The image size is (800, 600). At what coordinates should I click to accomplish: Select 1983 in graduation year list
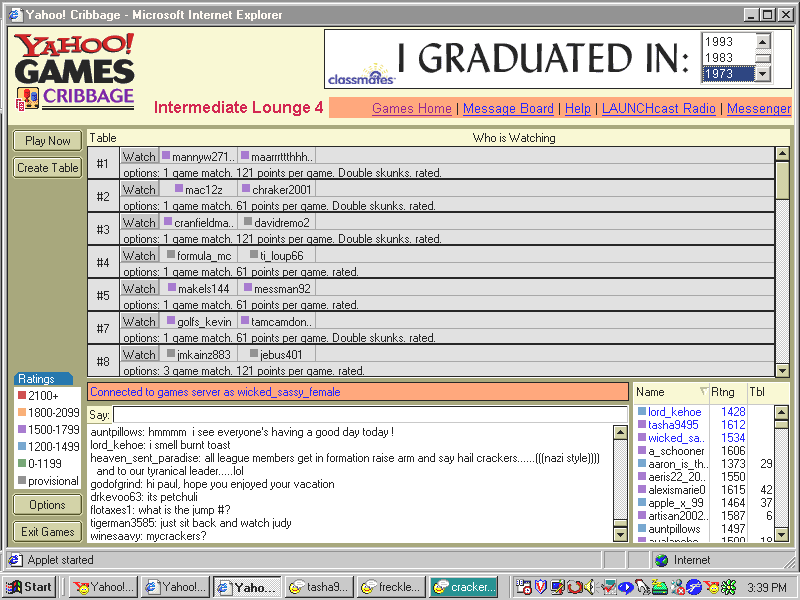point(728,58)
